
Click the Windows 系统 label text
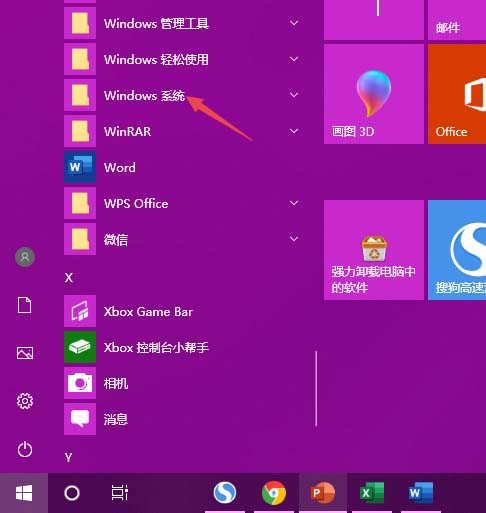point(144,96)
